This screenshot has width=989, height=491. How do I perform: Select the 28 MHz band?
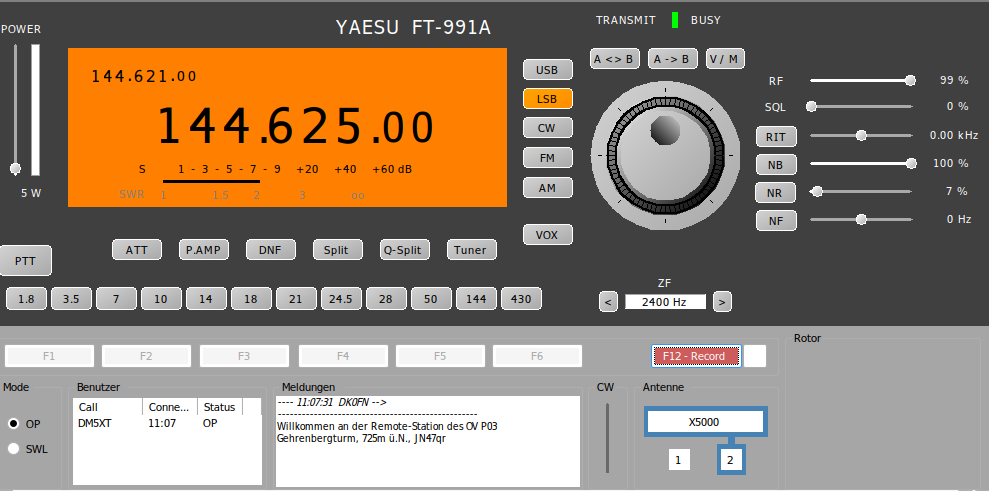(386, 299)
